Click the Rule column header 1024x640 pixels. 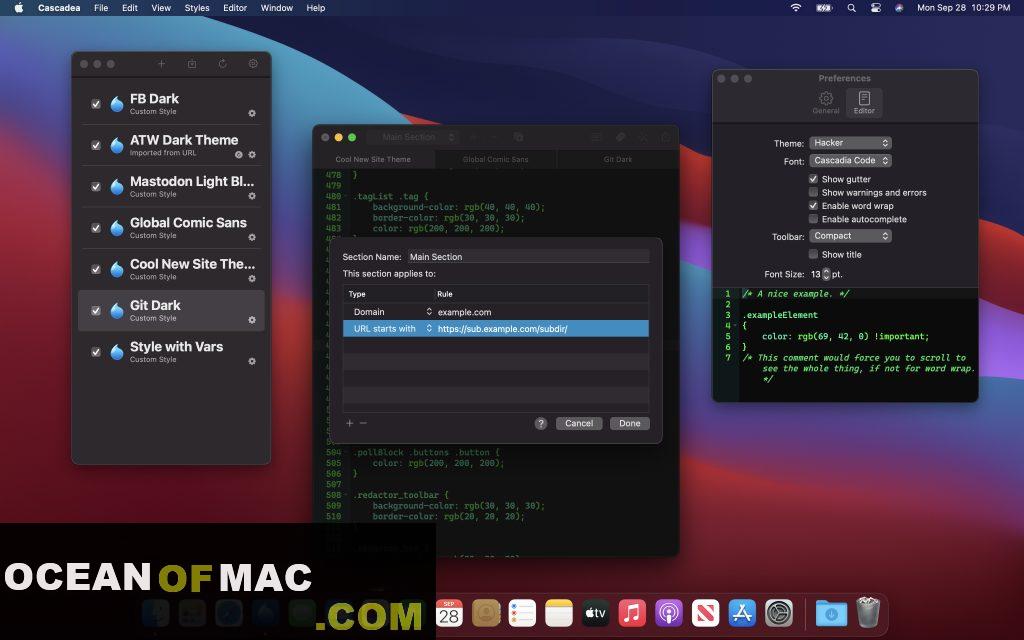pyautogui.click(x=445, y=294)
